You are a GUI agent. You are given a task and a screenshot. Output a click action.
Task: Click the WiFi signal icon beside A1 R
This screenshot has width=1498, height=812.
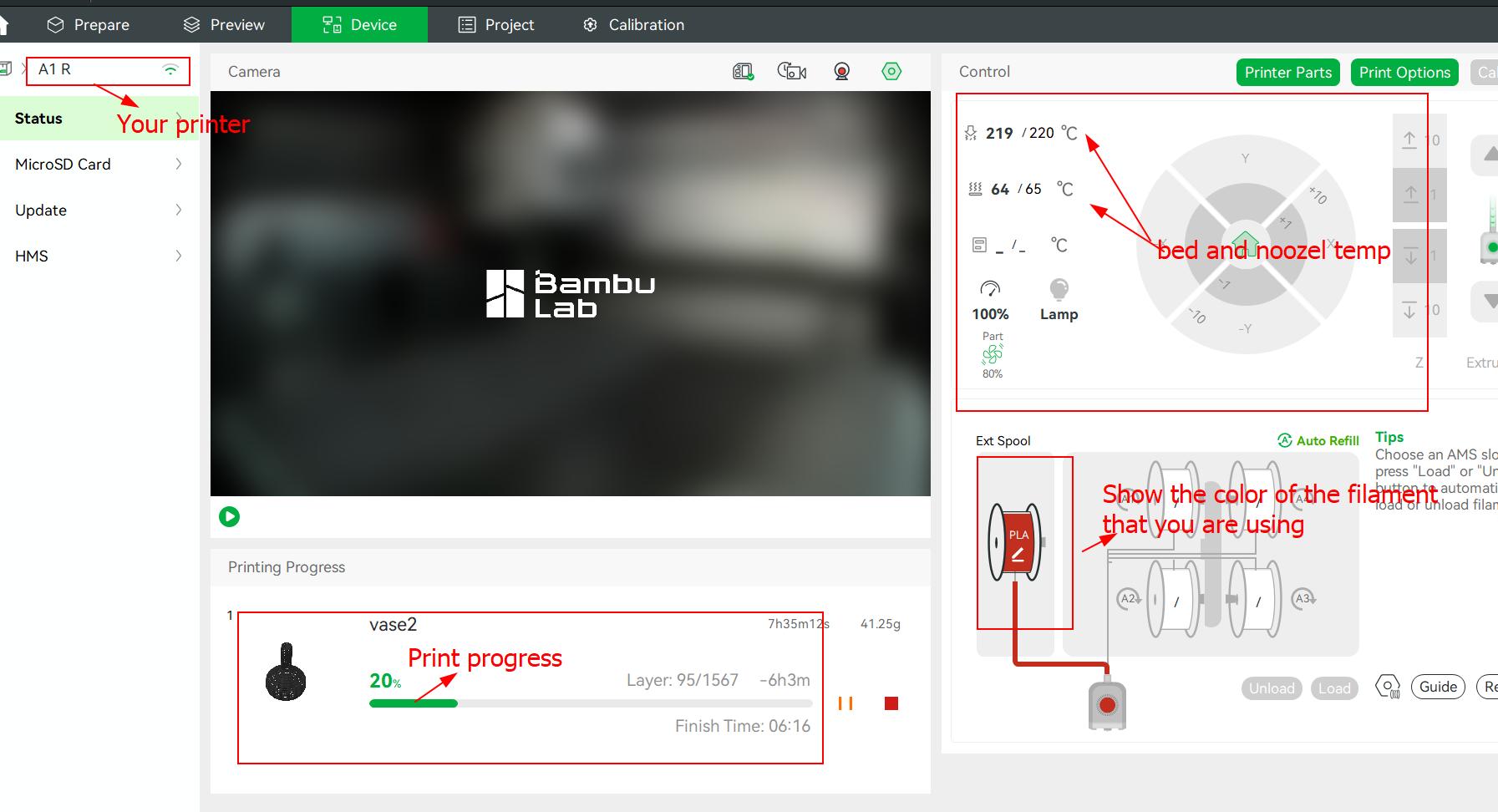coord(170,70)
